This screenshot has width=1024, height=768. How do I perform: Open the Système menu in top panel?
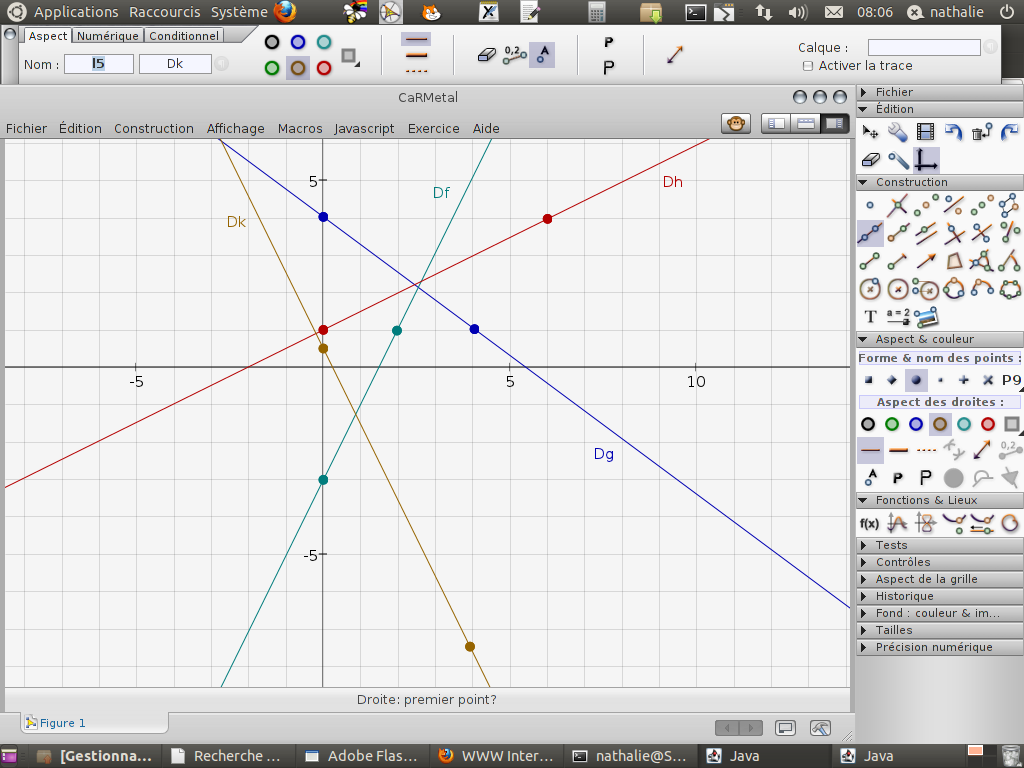click(x=239, y=12)
